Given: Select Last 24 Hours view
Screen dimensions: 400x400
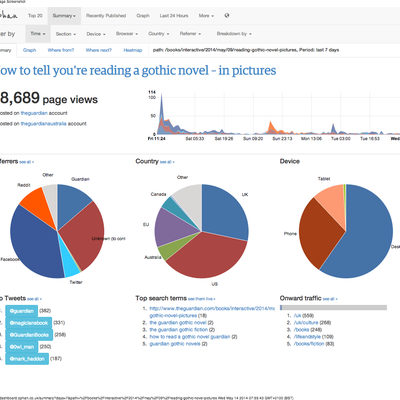Looking at the screenshot, I should click(x=174, y=16).
